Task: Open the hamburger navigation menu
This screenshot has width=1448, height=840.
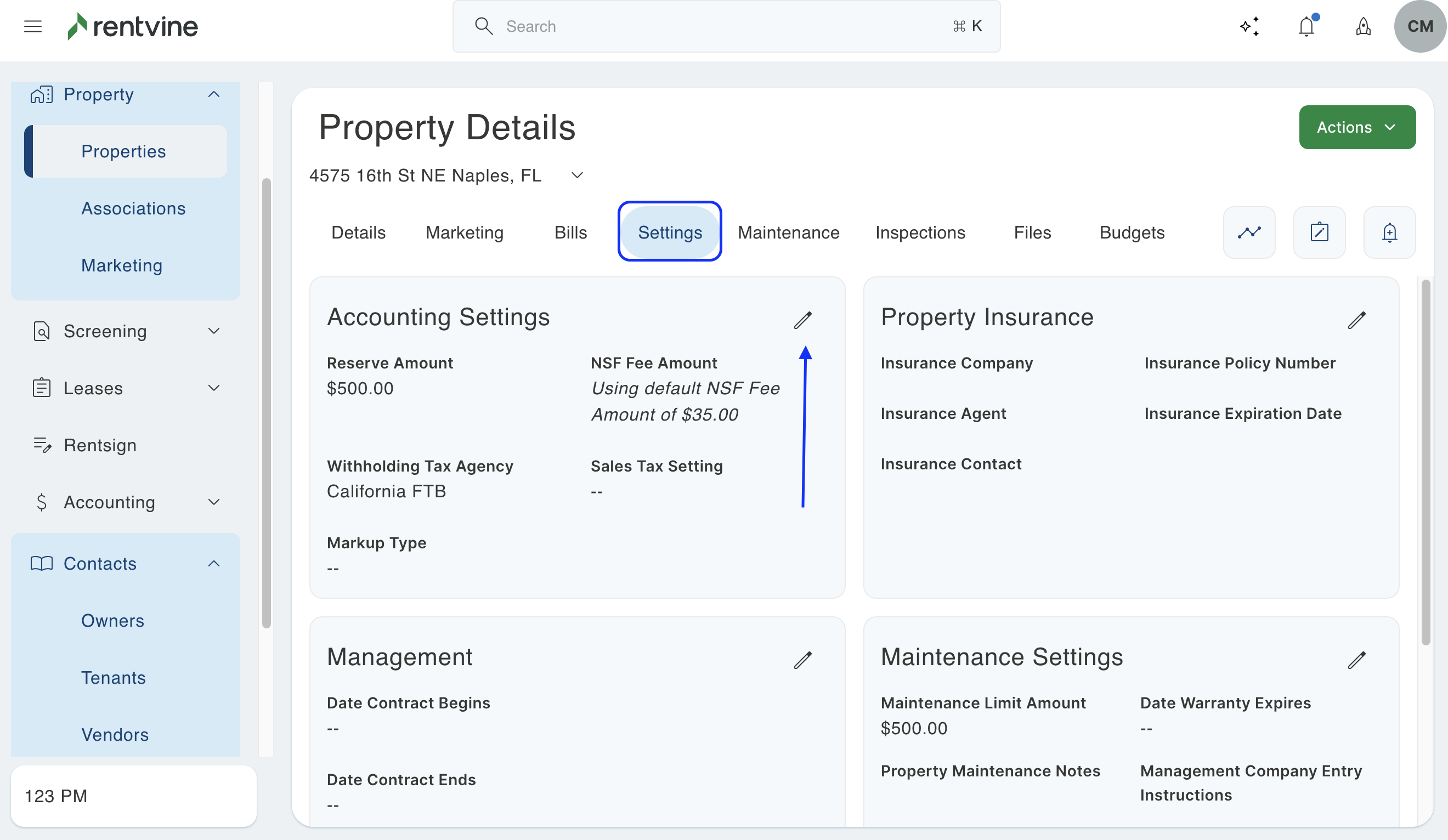Action: [x=33, y=26]
